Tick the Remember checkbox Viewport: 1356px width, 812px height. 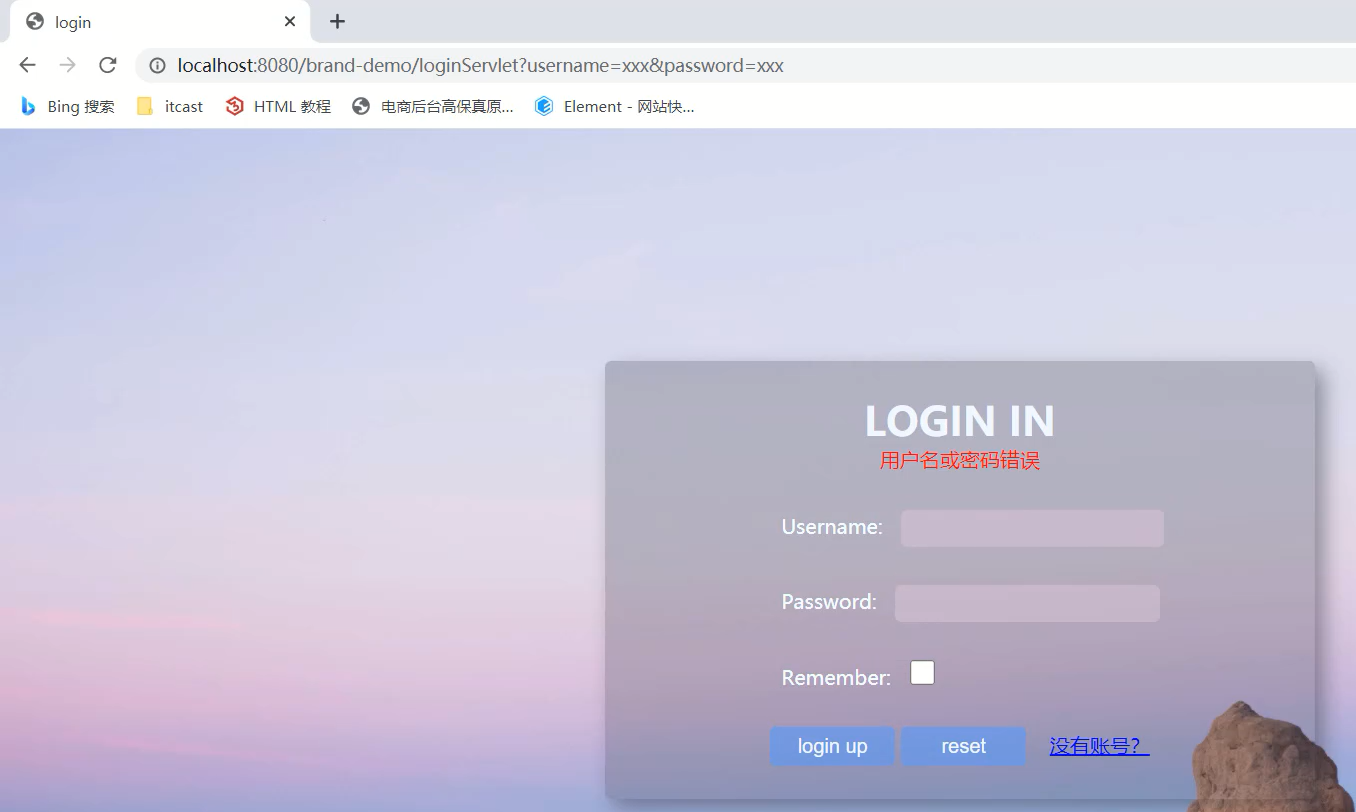(922, 673)
